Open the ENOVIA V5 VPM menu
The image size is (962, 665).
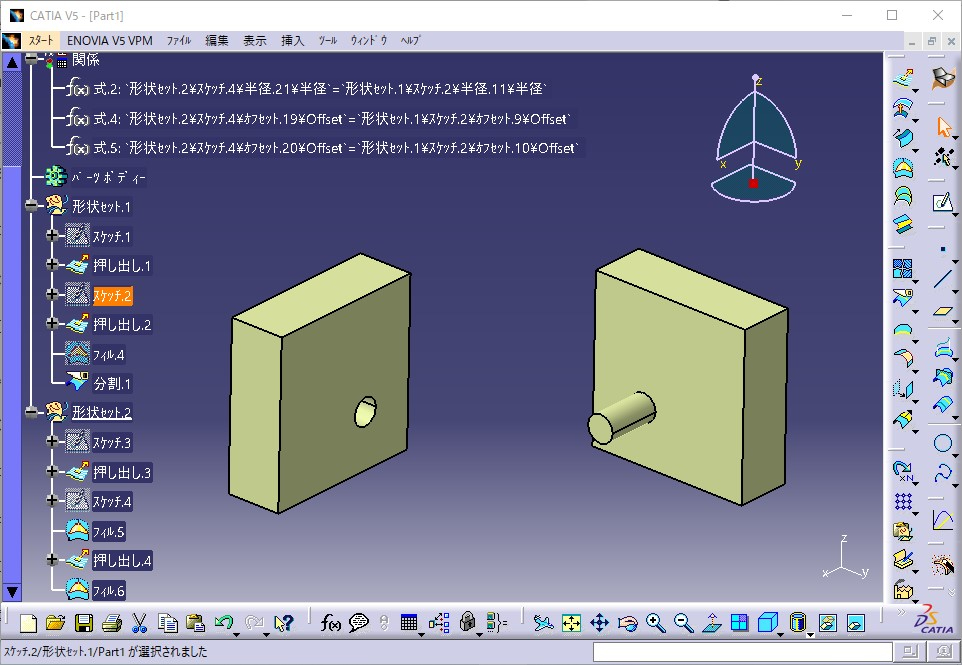[x=109, y=41]
